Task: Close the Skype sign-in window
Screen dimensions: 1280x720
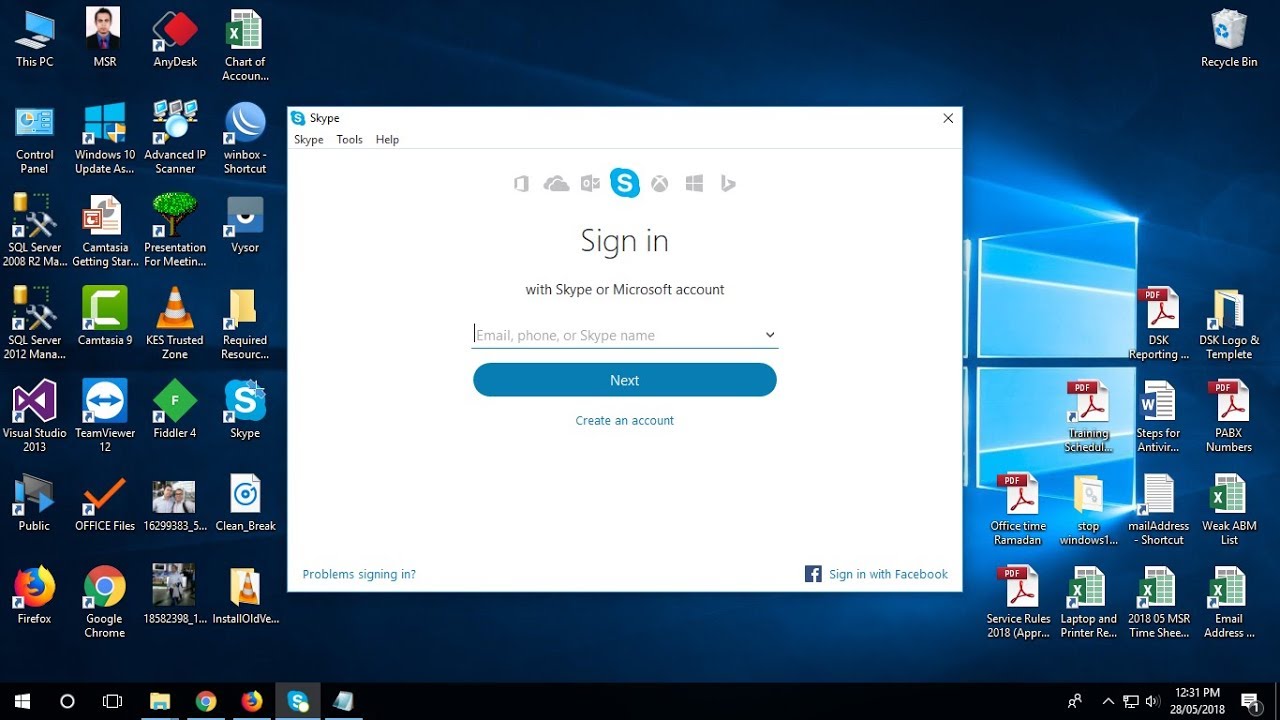Action: click(948, 118)
